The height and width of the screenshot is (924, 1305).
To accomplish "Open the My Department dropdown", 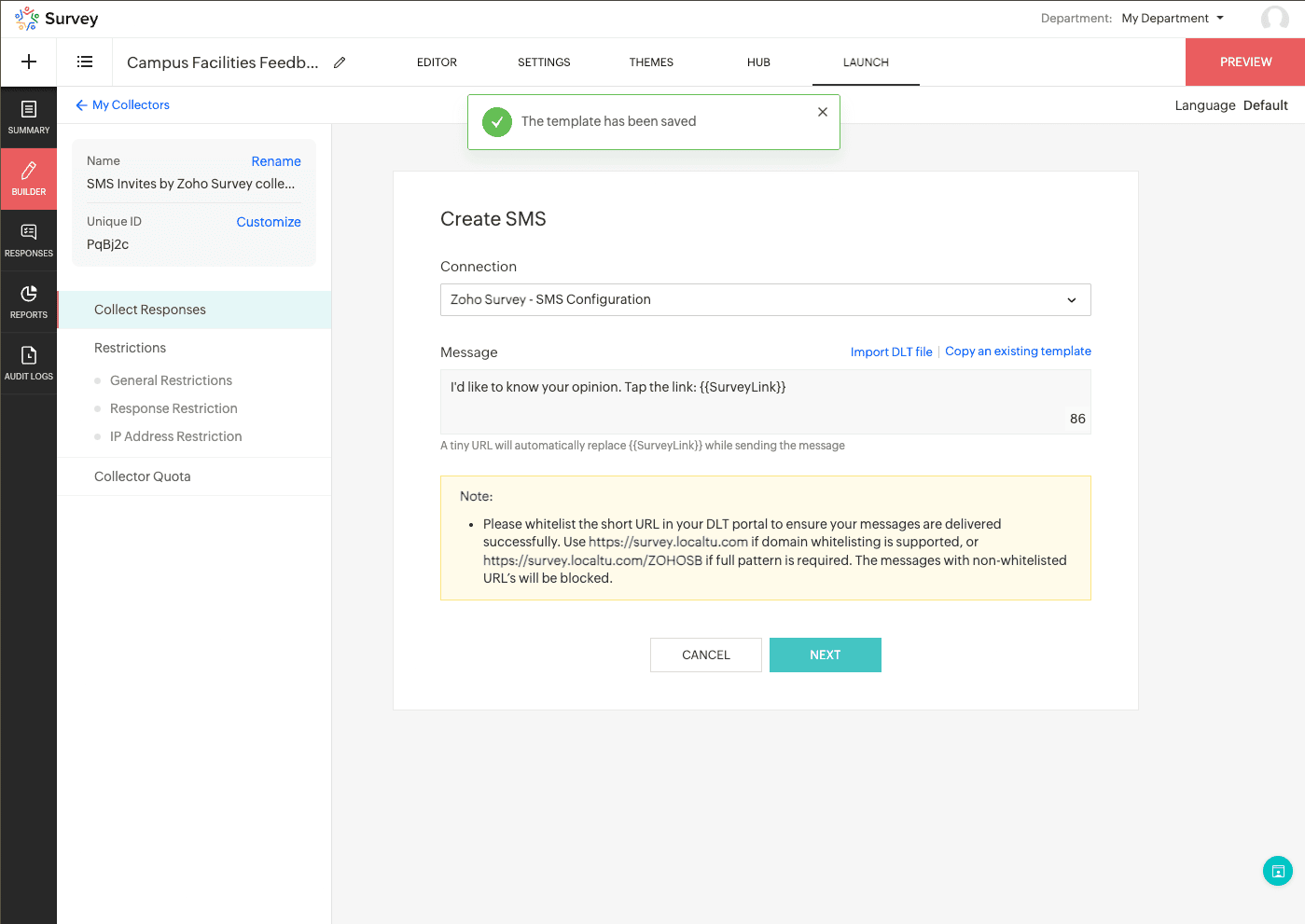I will tap(1173, 19).
